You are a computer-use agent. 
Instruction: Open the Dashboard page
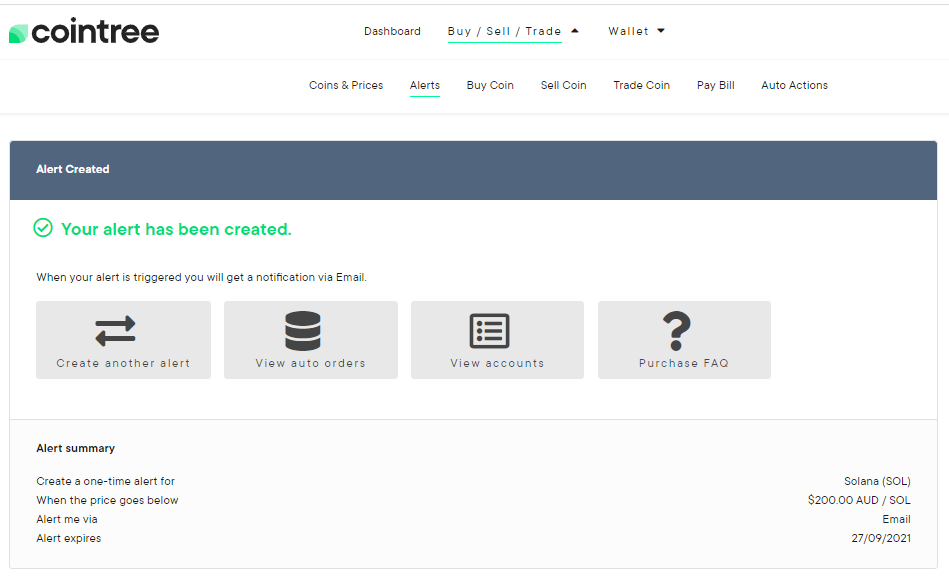click(392, 31)
